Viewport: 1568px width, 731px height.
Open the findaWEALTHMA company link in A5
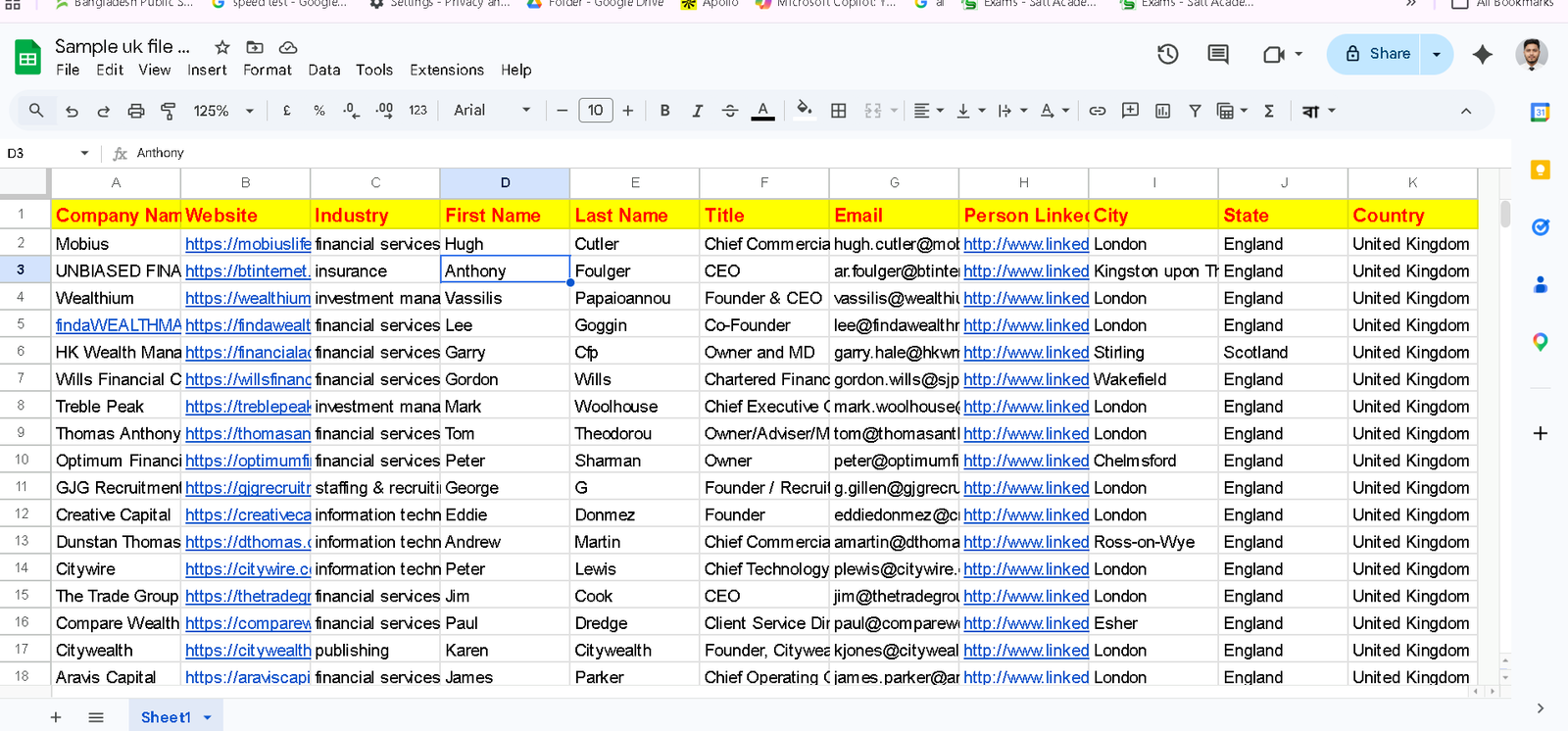118,325
